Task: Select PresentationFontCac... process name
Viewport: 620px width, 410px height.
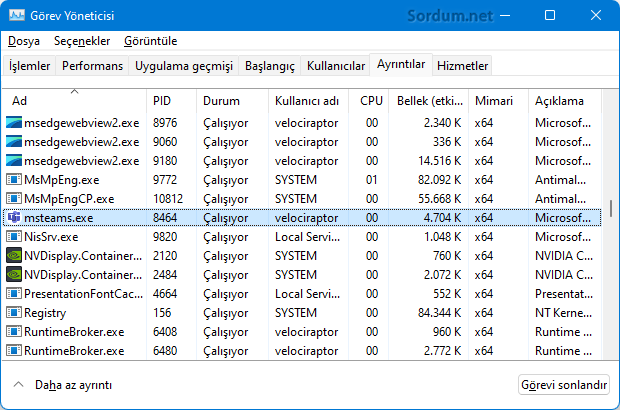Action: [x=83, y=294]
